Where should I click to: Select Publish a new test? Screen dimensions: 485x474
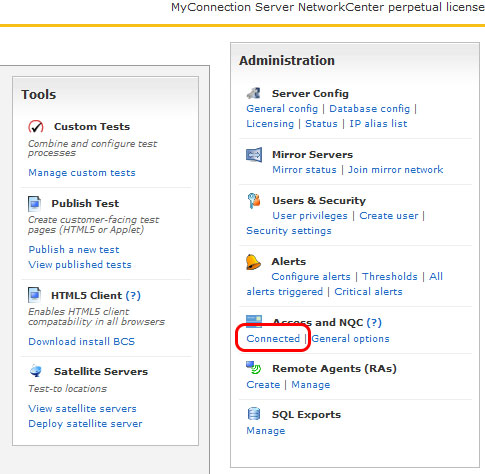[74, 250]
